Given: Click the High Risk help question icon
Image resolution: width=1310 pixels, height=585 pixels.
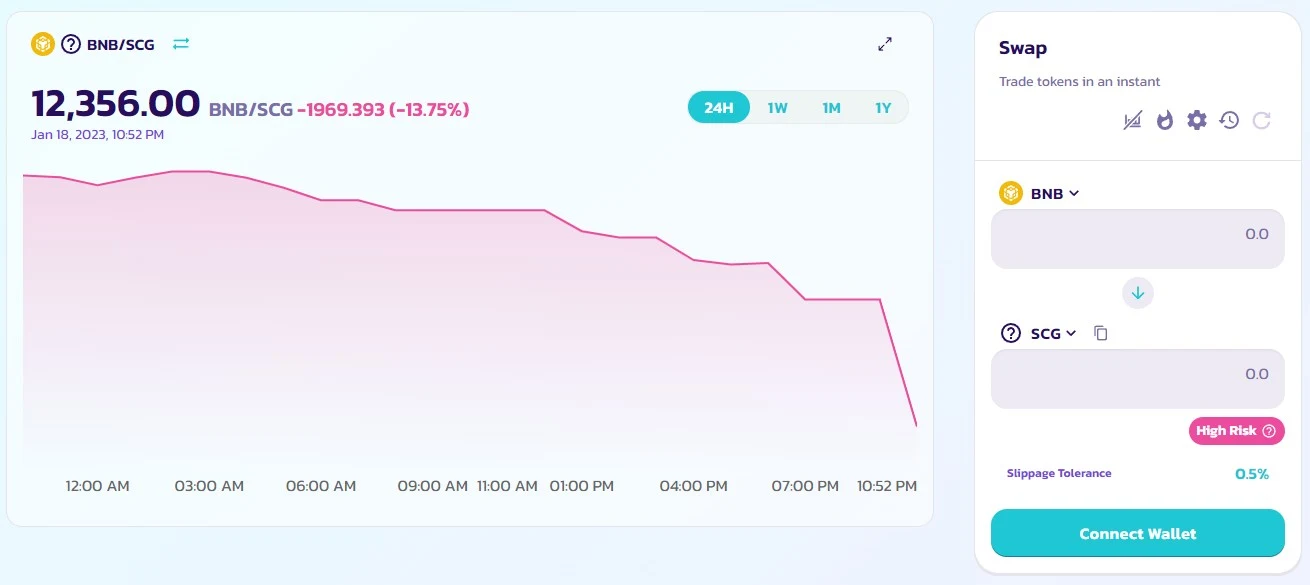Looking at the screenshot, I should coord(1269,431).
